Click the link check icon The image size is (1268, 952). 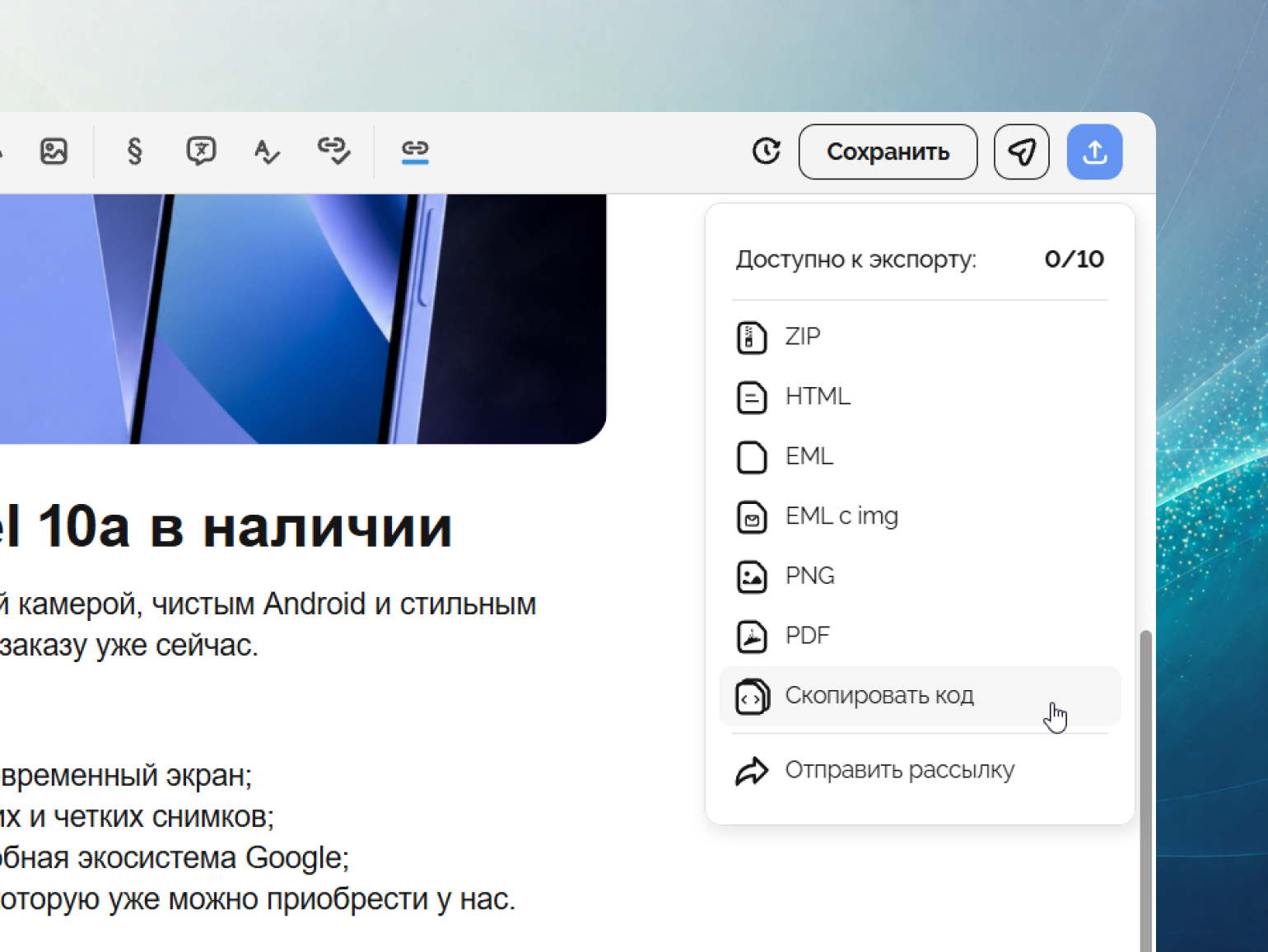click(333, 151)
